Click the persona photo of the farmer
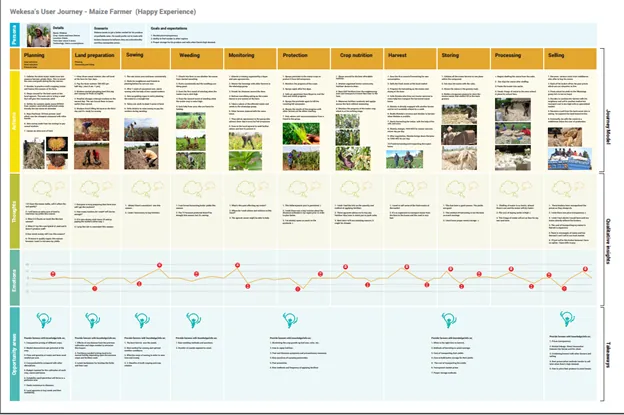The height and width of the screenshot is (415, 624). click(x=39, y=35)
